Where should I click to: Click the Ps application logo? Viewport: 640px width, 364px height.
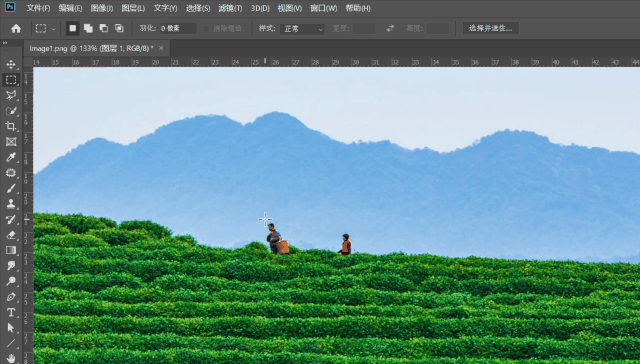pyautogui.click(x=10, y=7)
